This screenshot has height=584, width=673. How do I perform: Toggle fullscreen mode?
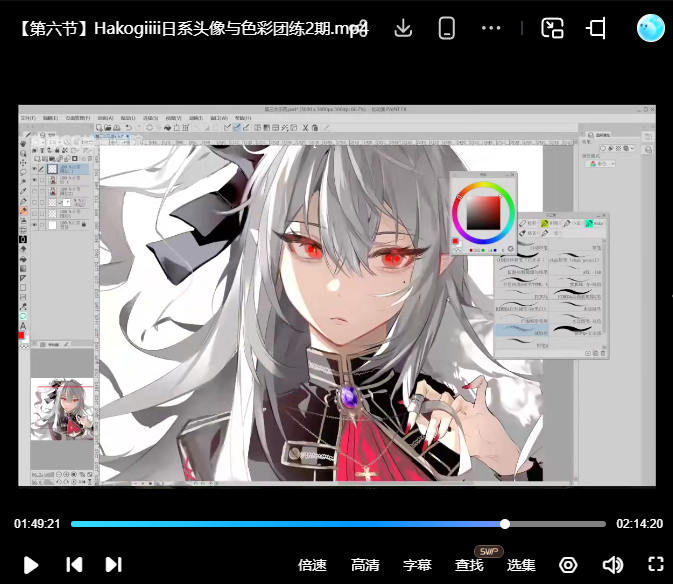[656, 565]
